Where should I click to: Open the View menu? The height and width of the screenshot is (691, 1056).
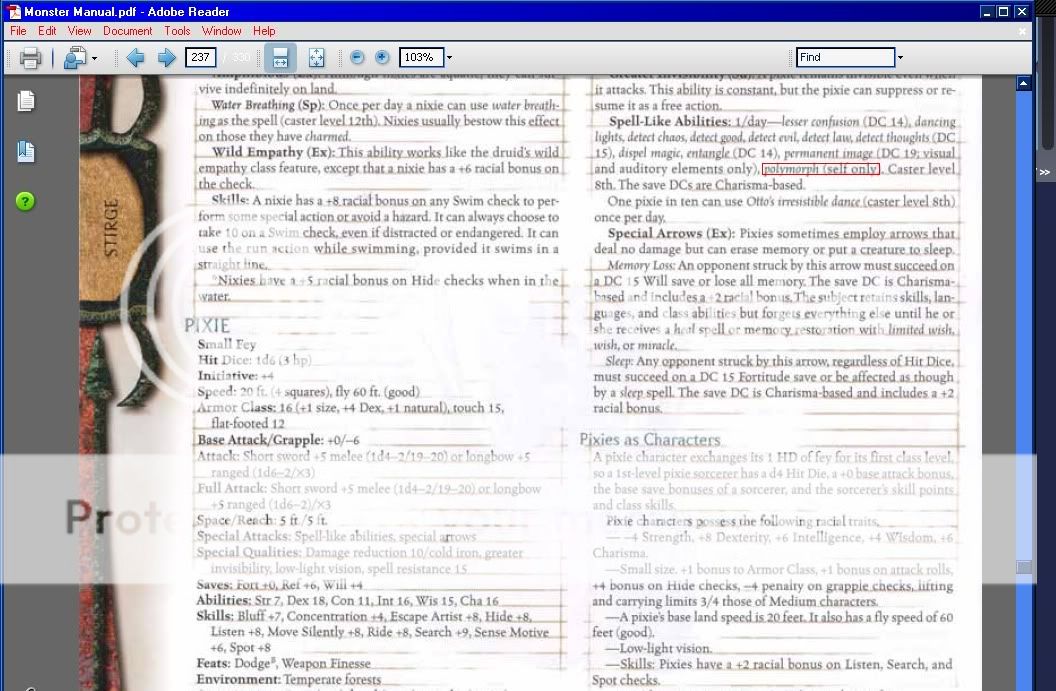coord(80,31)
